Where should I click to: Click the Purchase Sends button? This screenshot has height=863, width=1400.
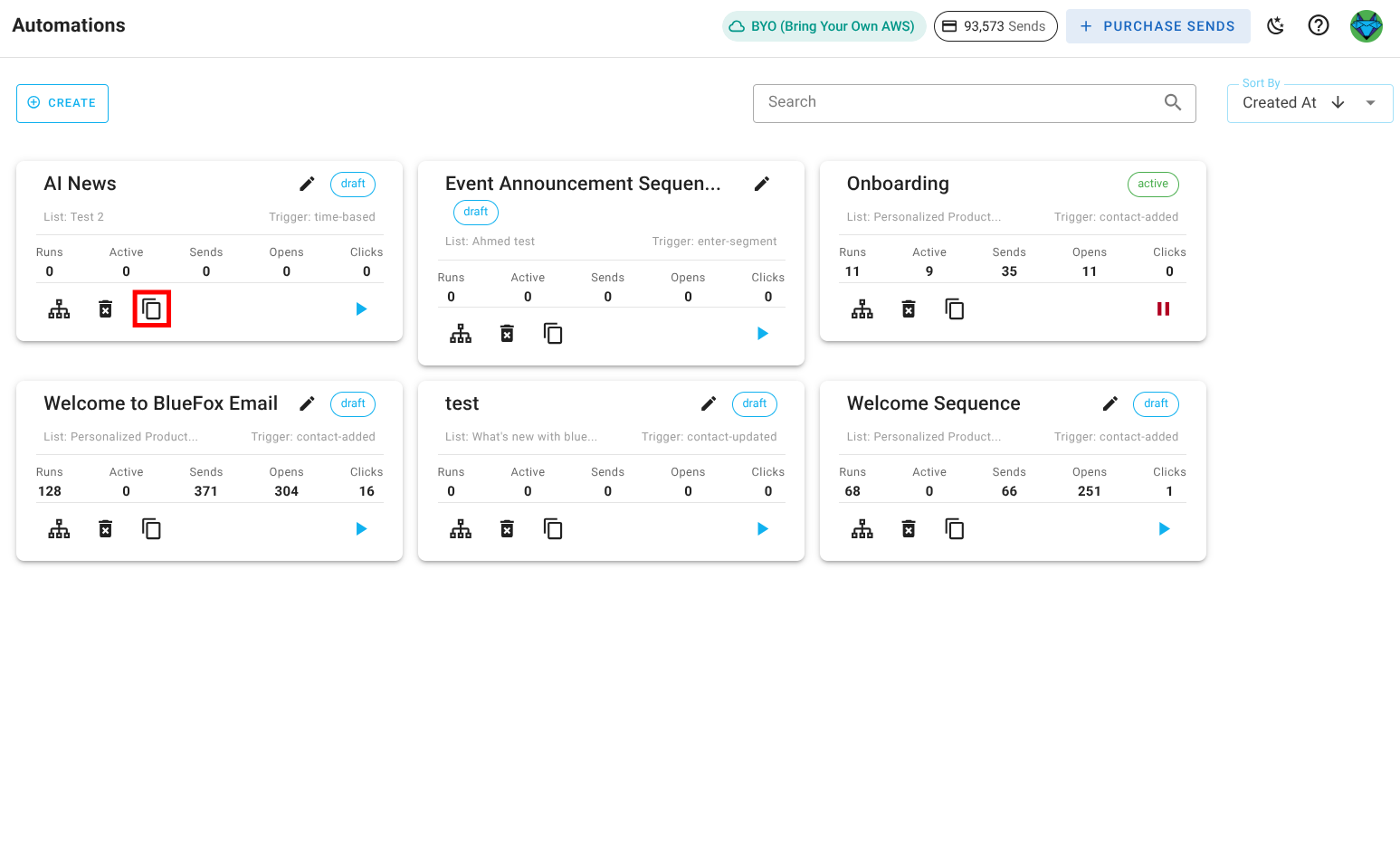(1157, 26)
